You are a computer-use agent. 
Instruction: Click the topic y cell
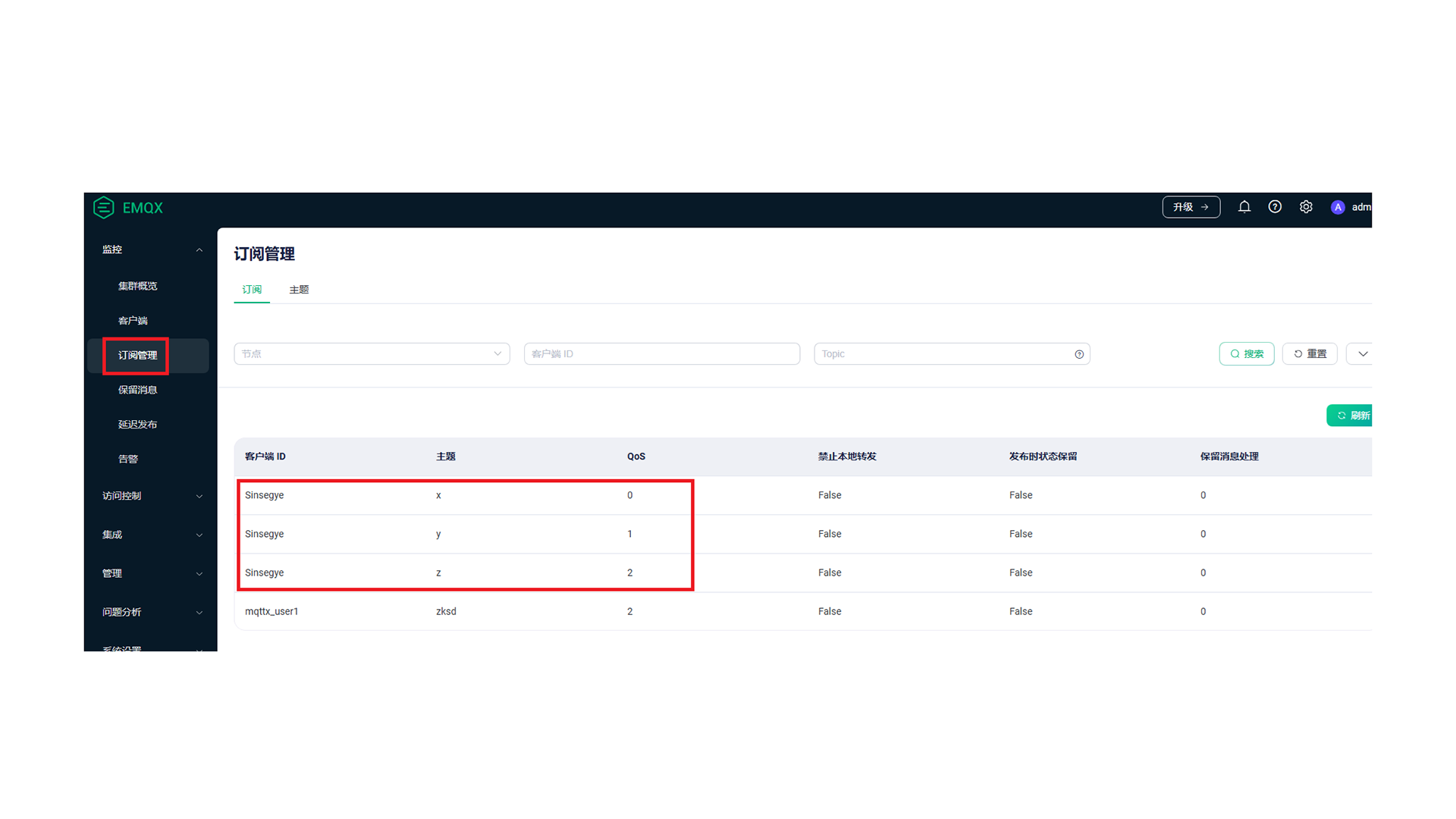tap(438, 535)
